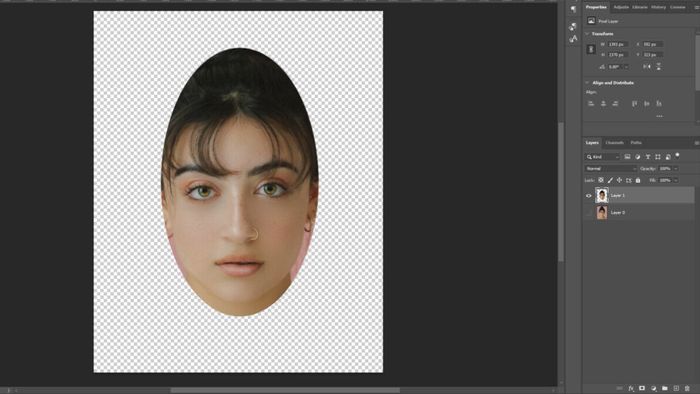
Task: Open the character styles icon in the side strip
Action: point(573,39)
